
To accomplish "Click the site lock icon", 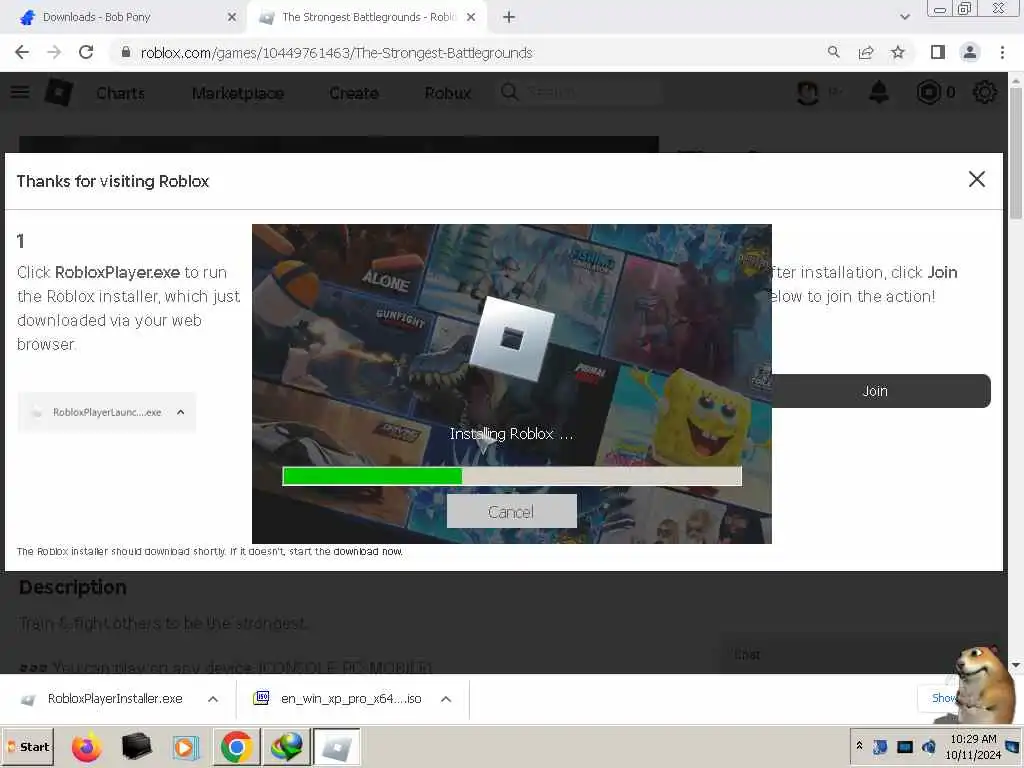I will click(x=126, y=52).
